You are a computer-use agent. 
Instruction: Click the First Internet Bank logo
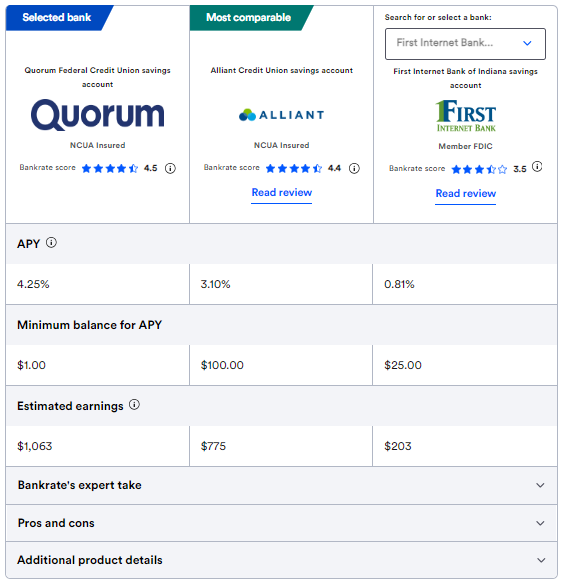pyautogui.click(x=465, y=116)
